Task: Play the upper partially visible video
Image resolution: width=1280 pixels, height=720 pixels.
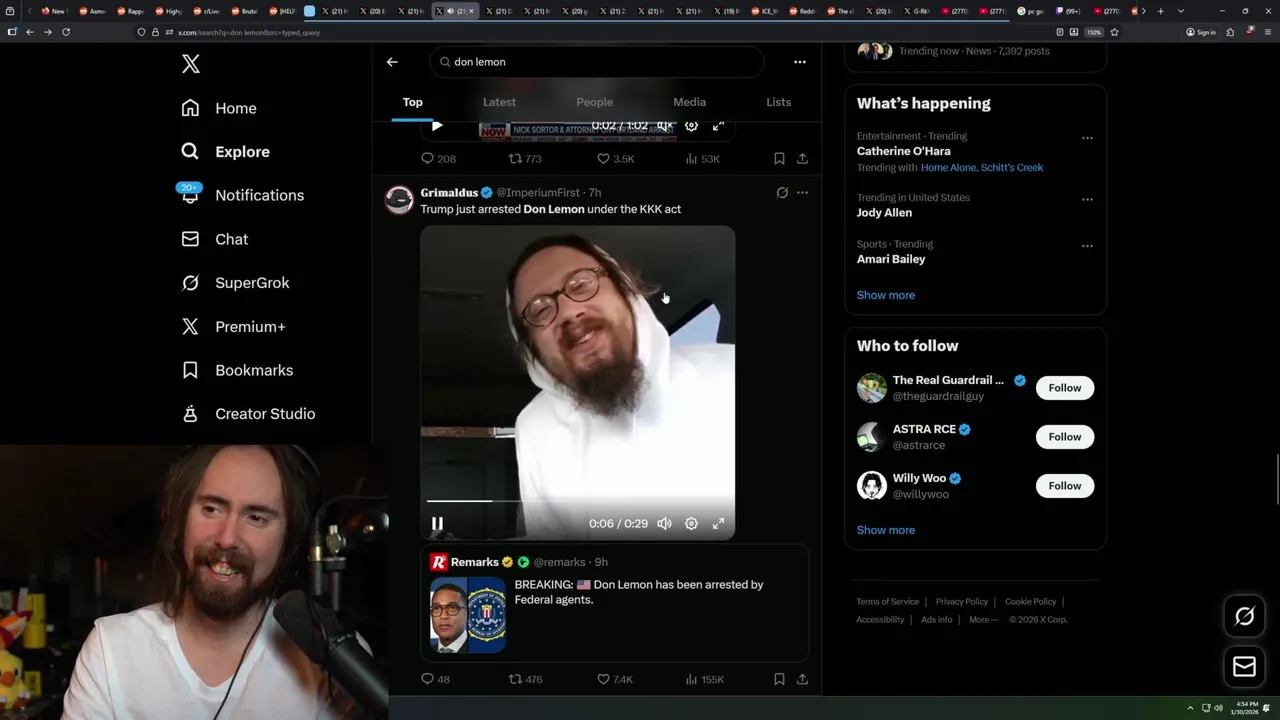Action: (436, 126)
